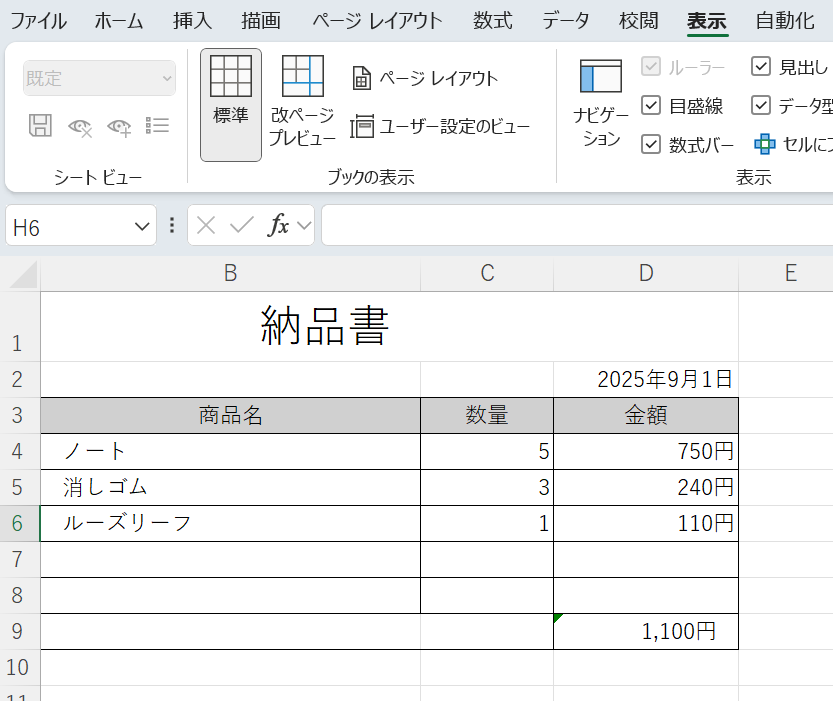The image size is (833, 701).
Task: Click the exit sheet view eye icon
Action: point(80,127)
